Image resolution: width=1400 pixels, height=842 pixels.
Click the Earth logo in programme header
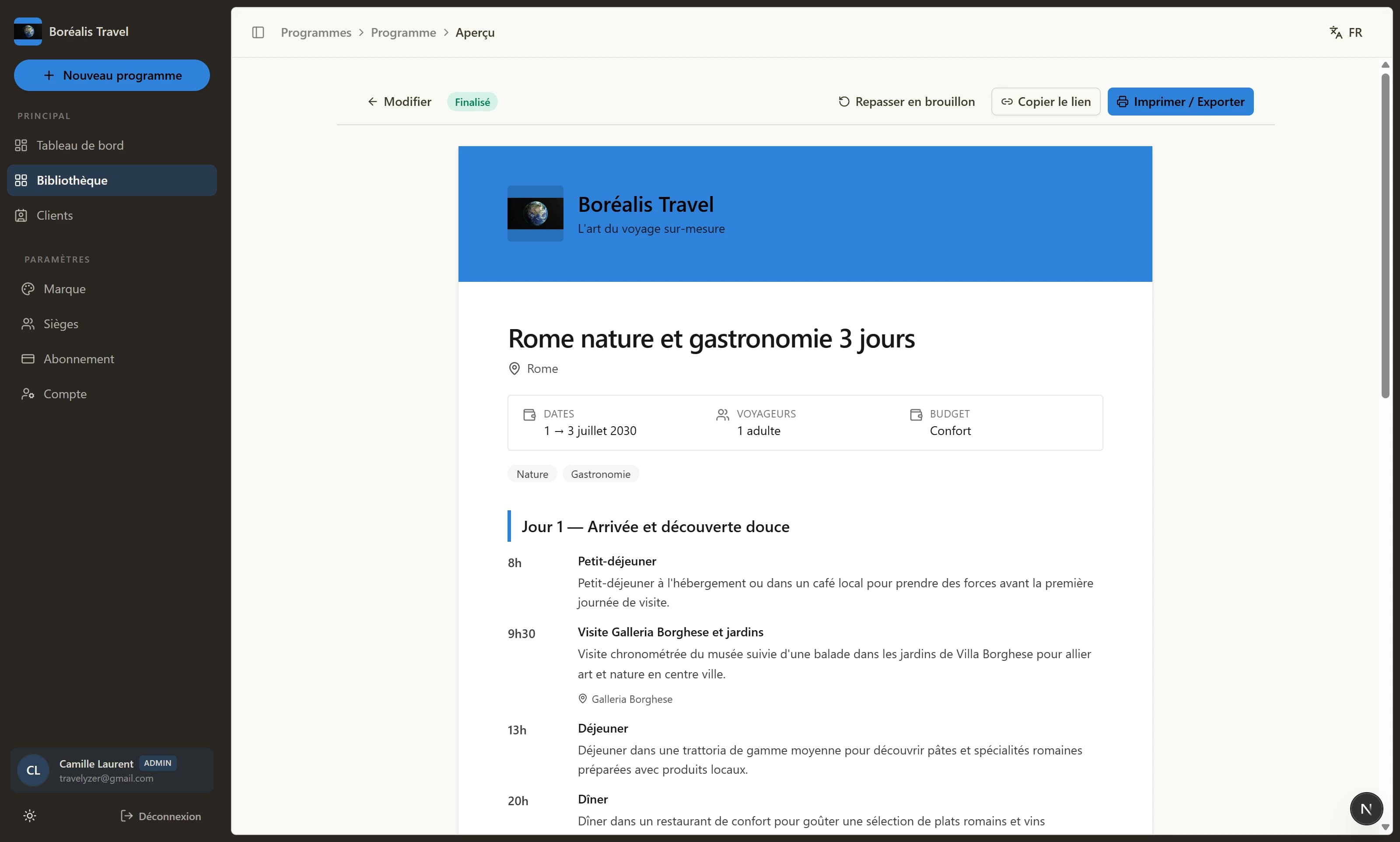(535, 213)
